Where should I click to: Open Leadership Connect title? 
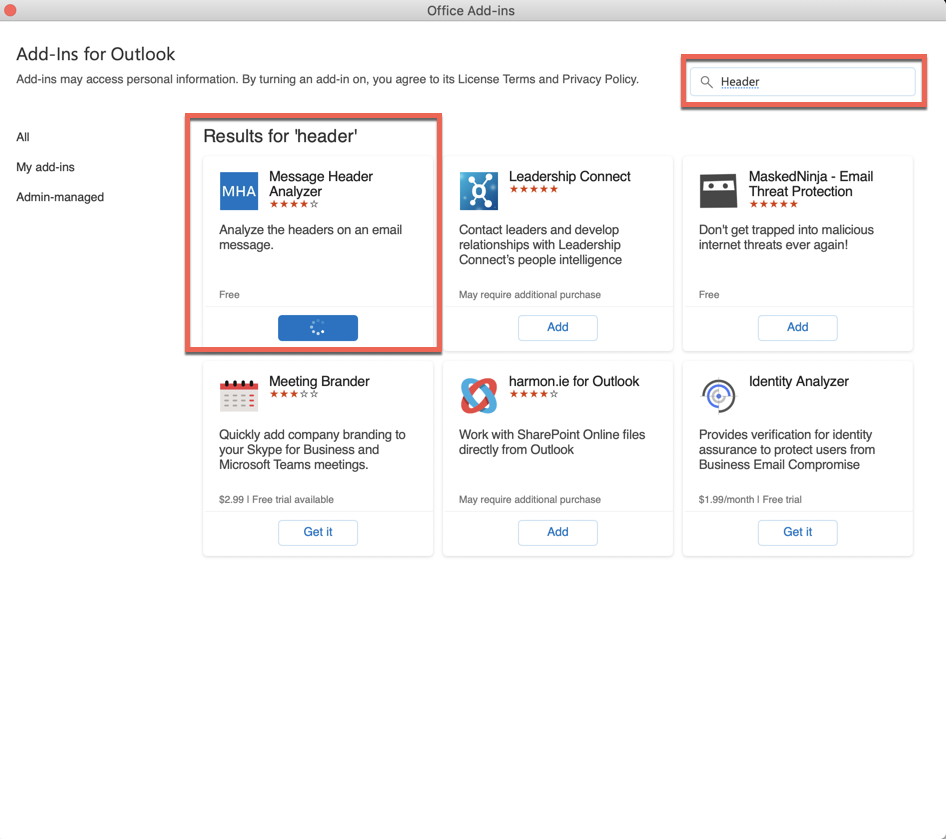tap(570, 176)
